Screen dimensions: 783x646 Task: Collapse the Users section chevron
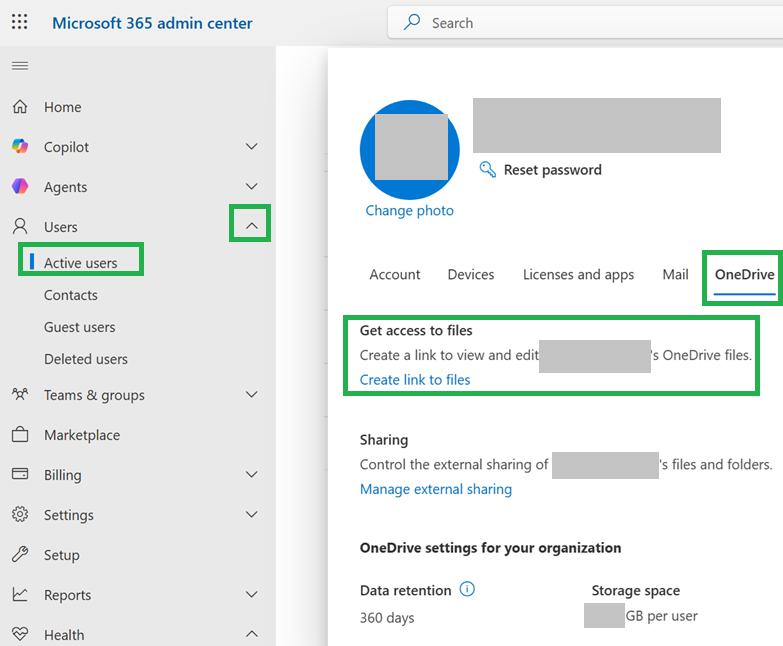[252, 226]
